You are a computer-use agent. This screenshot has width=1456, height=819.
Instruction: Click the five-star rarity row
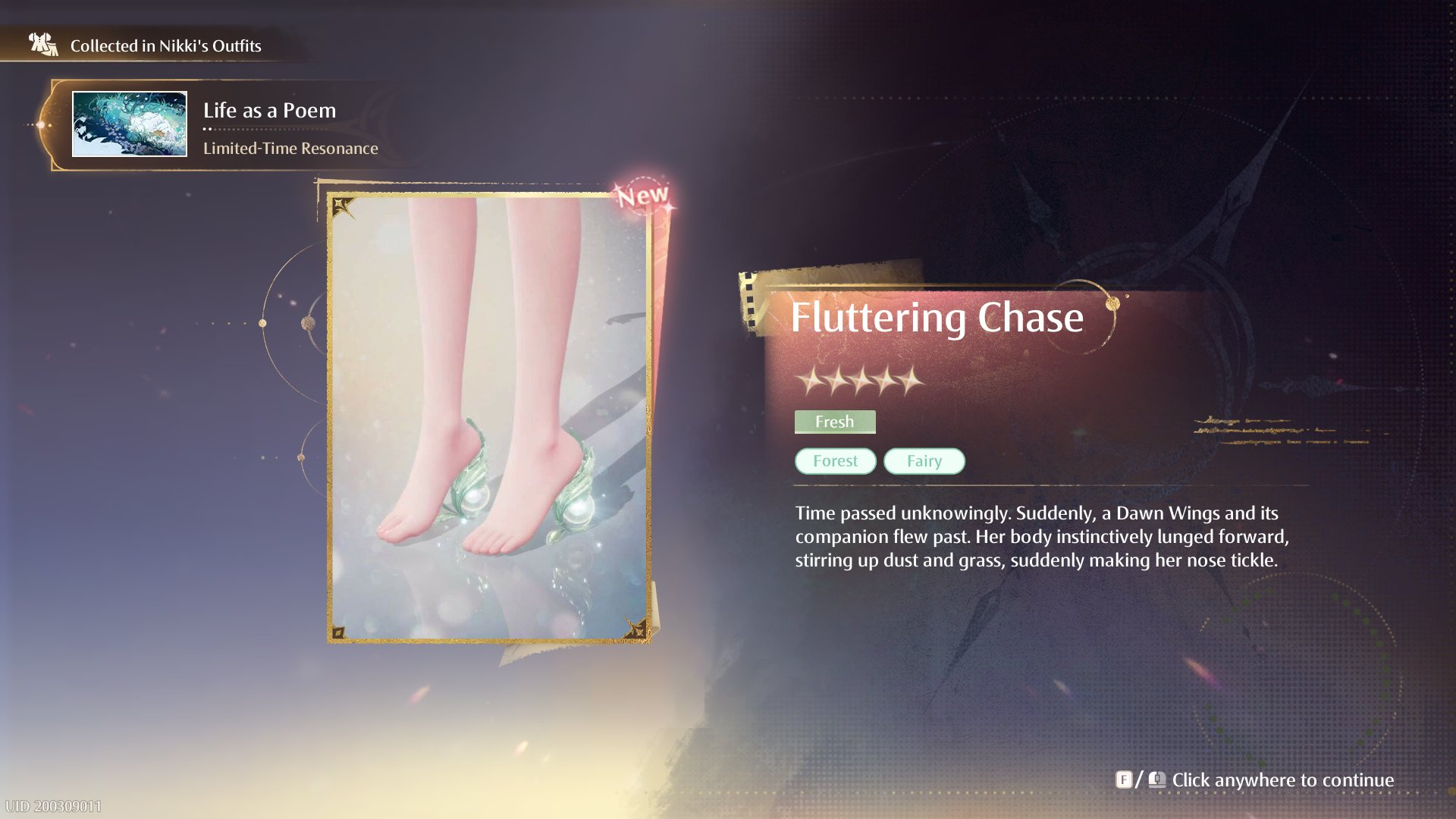[860, 381]
